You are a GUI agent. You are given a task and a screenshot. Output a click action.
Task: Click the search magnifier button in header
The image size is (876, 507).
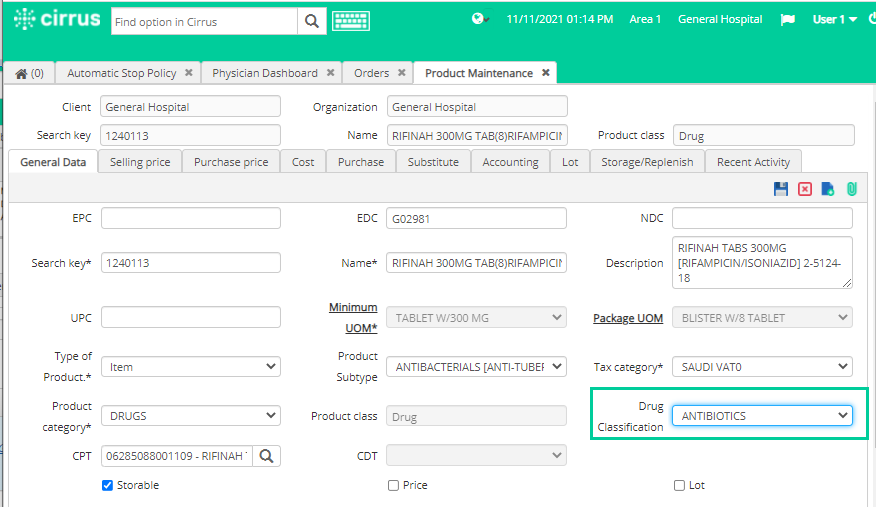[x=312, y=21]
